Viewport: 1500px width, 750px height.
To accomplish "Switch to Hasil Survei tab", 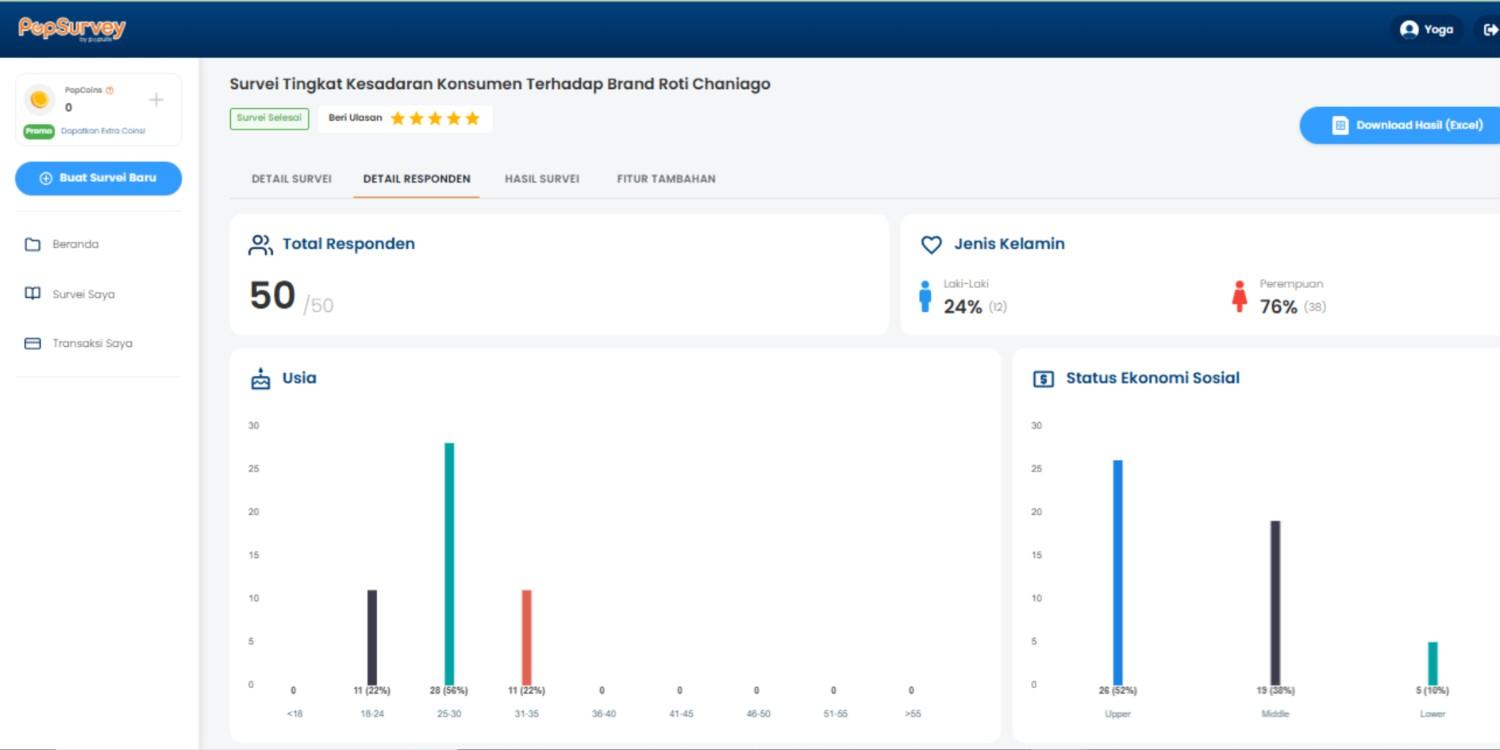I will [x=542, y=179].
